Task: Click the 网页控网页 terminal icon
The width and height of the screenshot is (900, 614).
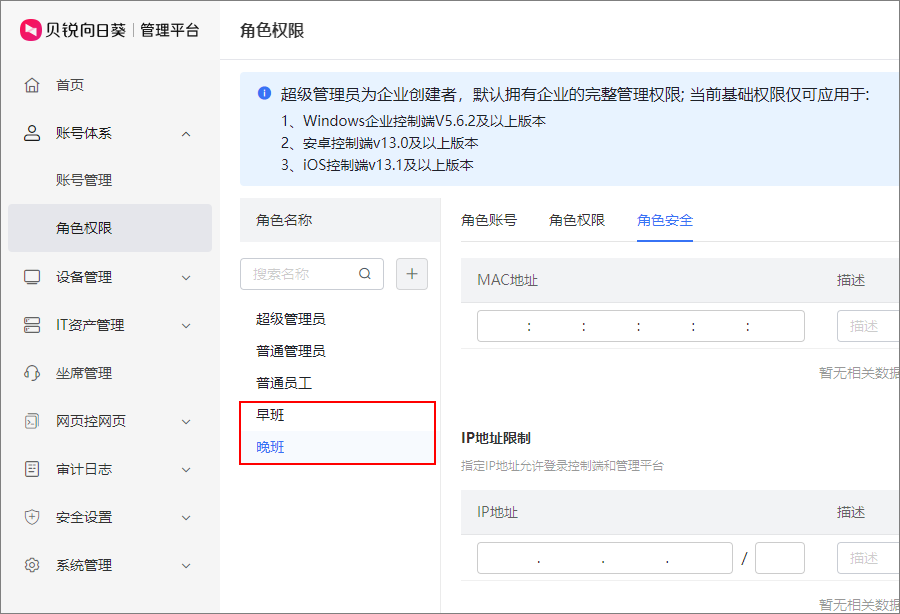Action: coord(32,421)
